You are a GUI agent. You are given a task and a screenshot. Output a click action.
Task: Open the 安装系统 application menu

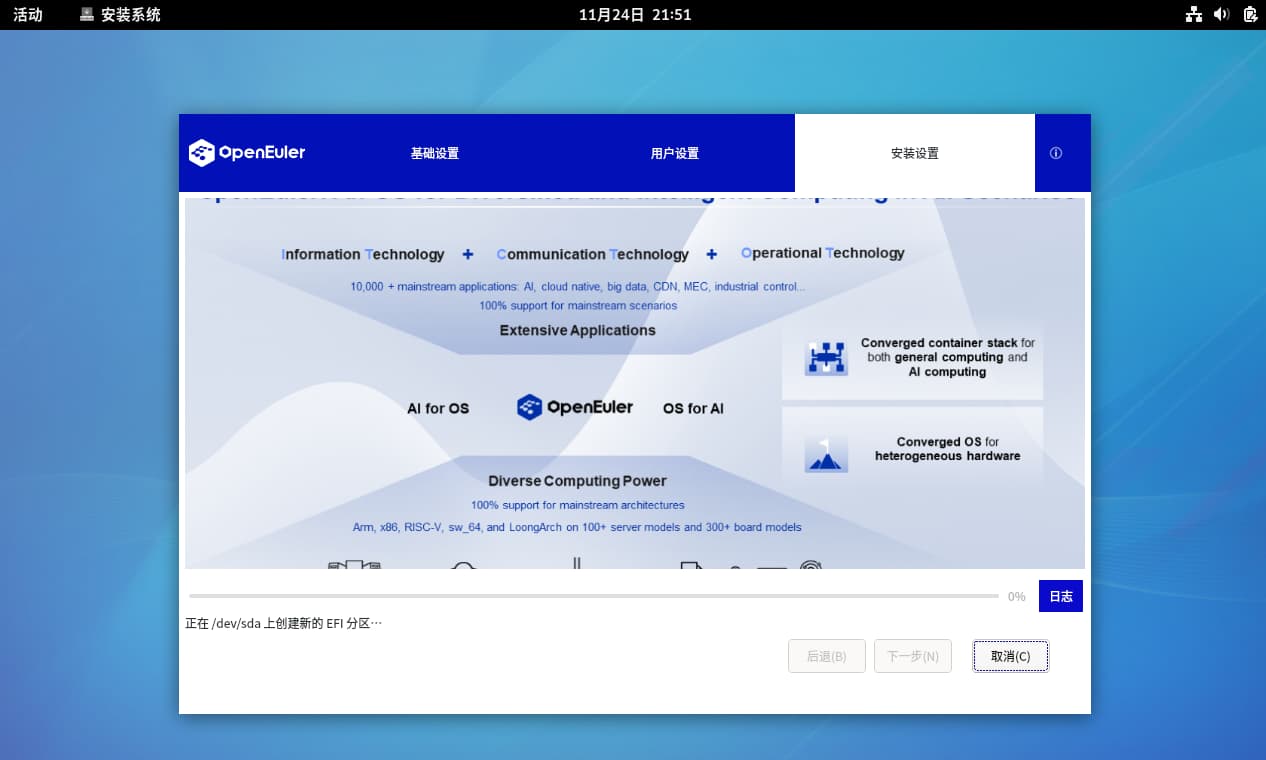pyautogui.click(x=120, y=15)
